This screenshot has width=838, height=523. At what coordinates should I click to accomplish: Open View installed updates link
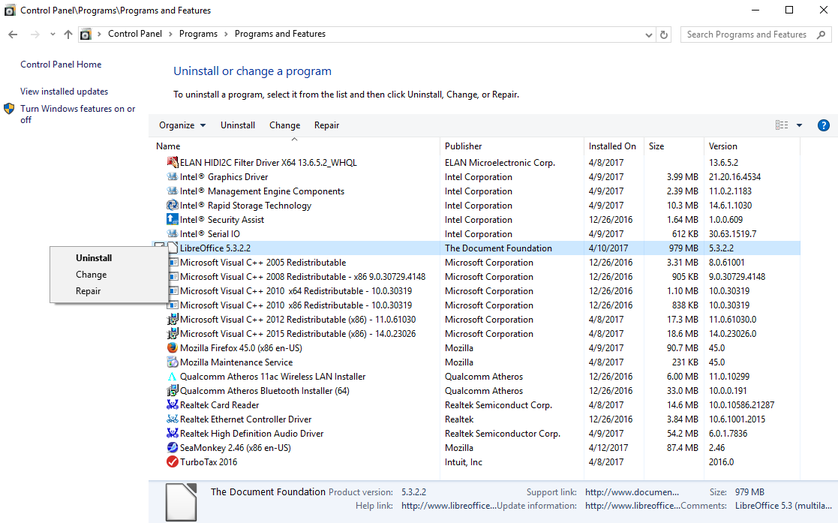(x=64, y=92)
